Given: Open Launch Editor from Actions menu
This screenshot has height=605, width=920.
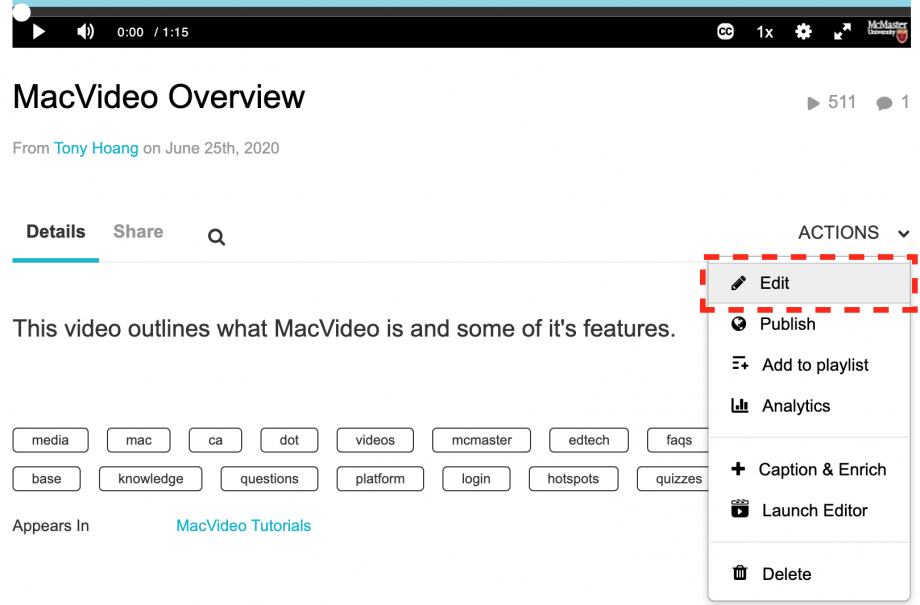Looking at the screenshot, I should click(x=809, y=511).
